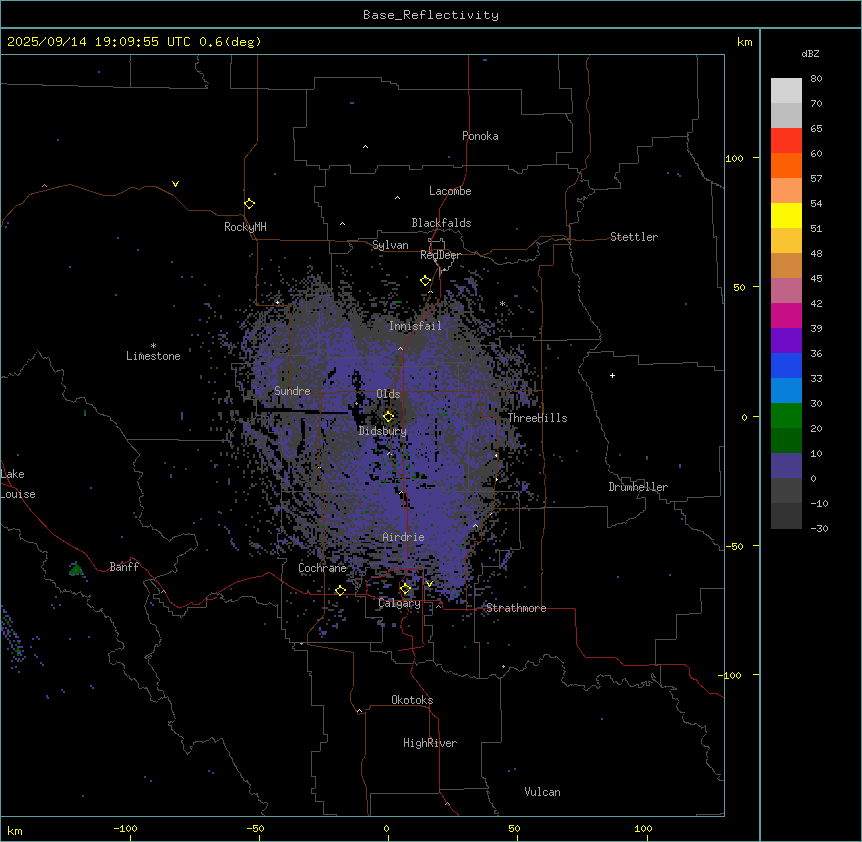Click the Banff label
Viewport: 862px width, 842px height.
click(x=124, y=567)
